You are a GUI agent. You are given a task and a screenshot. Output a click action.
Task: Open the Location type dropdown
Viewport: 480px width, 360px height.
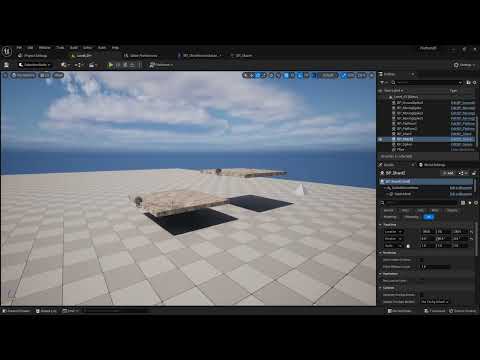point(393,232)
